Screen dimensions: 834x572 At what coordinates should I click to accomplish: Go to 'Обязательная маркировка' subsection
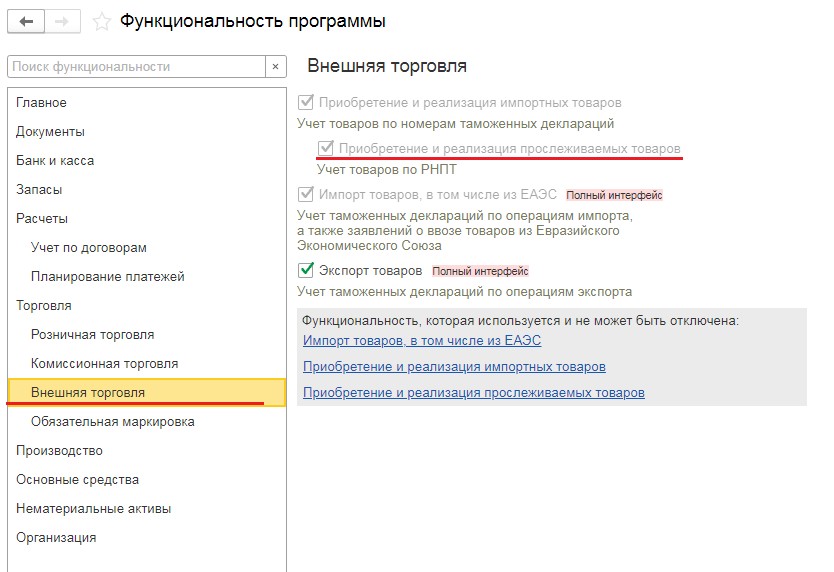[113, 422]
